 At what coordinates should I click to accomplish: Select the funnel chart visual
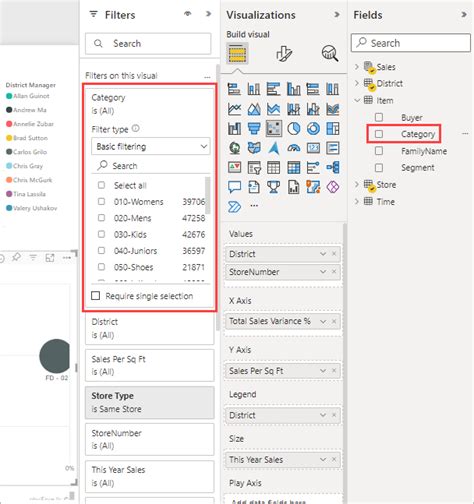[x=254, y=129]
